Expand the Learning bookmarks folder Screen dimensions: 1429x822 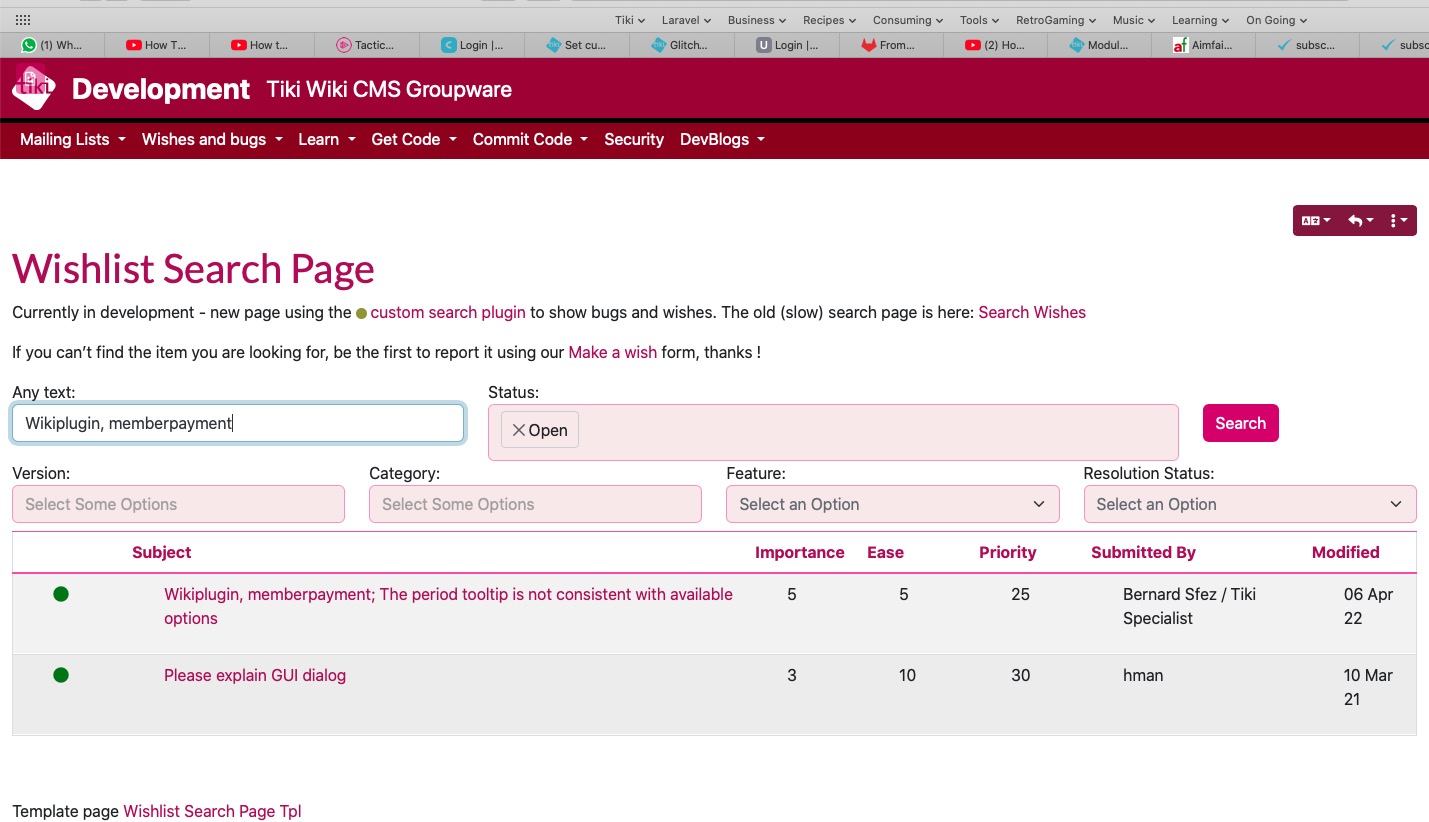click(x=1201, y=20)
